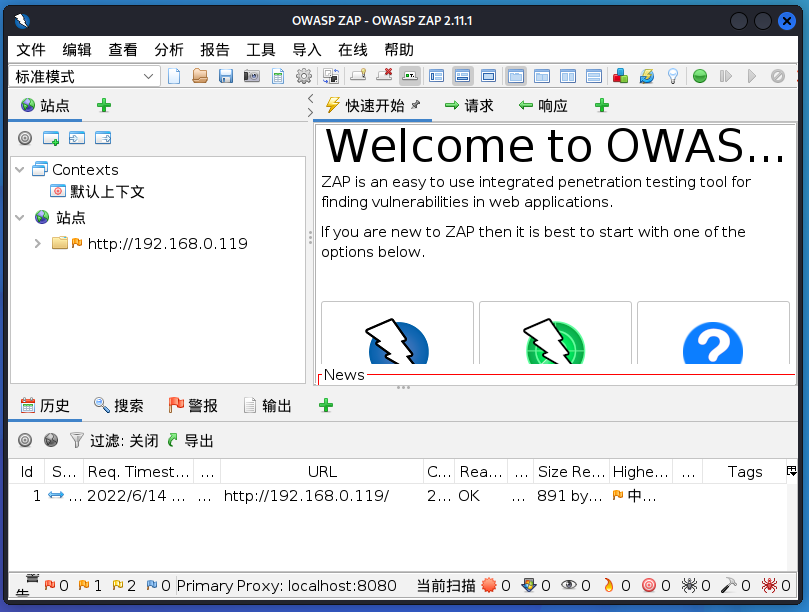Click the green plus after 响应 tab
Screen dimensions: 809x612
tap(602, 105)
